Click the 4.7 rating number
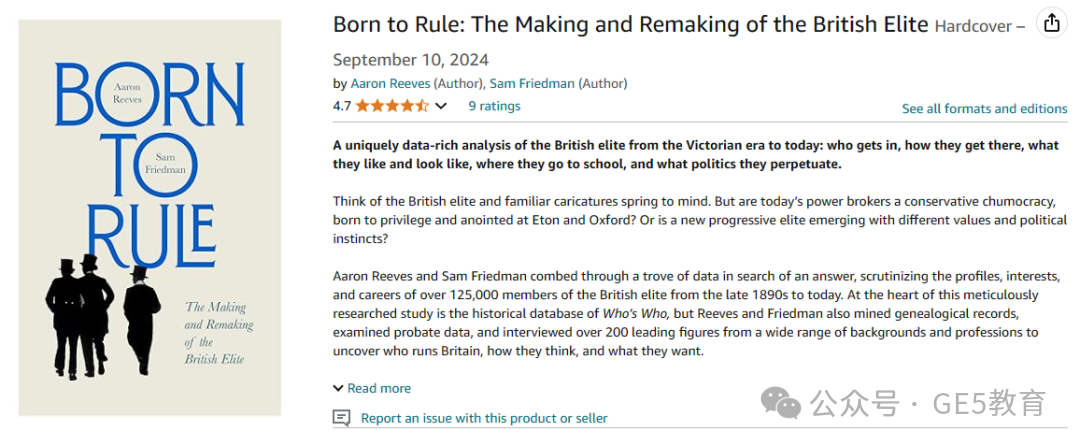Viewport: 1080px width, 446px height. coord(342,106)
